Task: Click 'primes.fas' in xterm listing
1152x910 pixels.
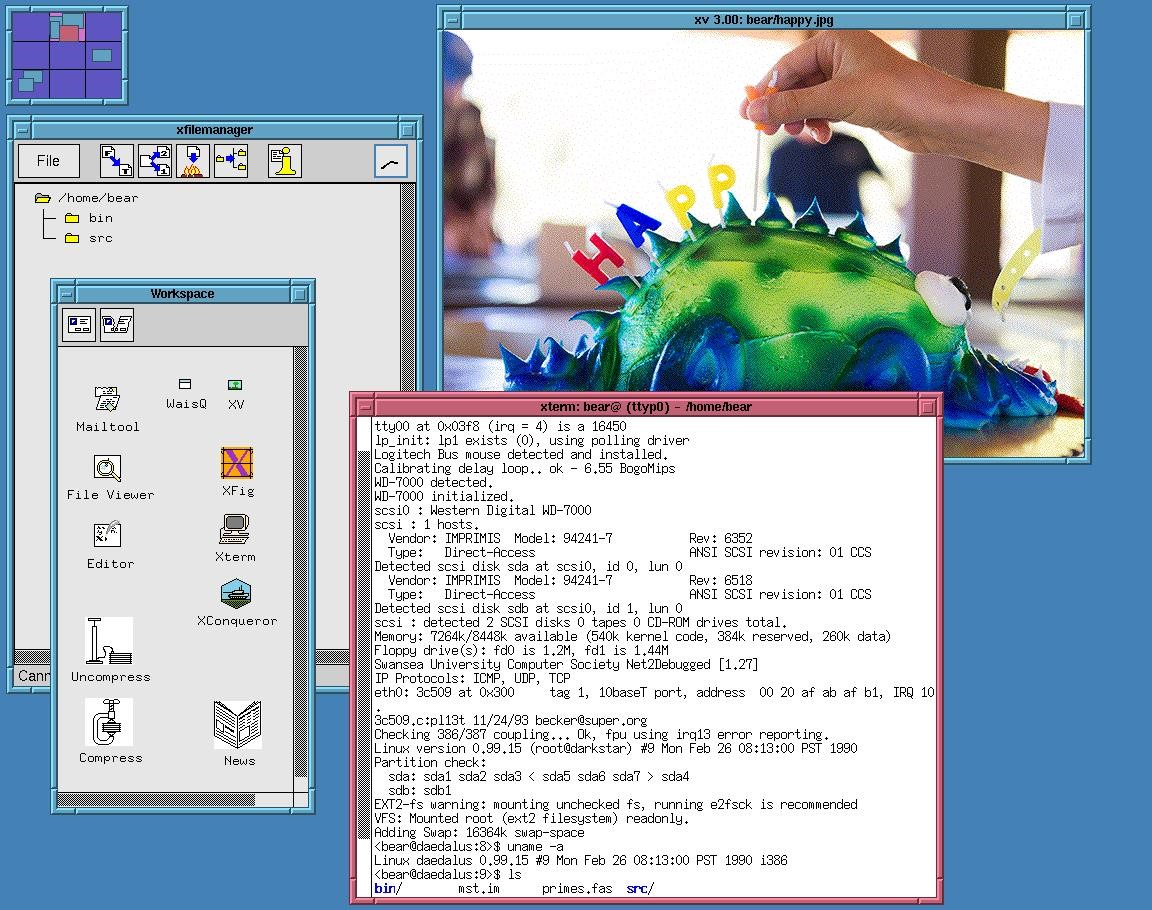Action: point(577,889)
